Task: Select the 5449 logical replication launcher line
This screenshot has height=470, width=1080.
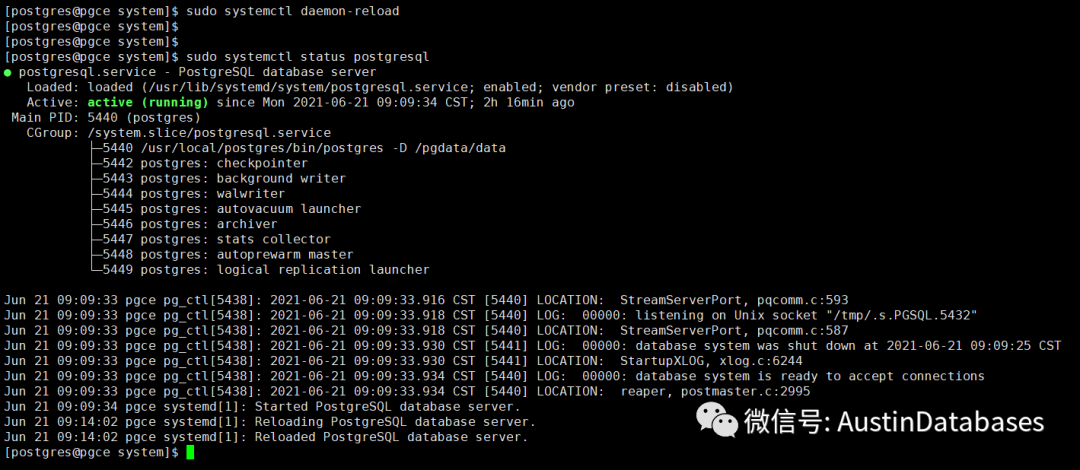Action: [x=260, y=269]
